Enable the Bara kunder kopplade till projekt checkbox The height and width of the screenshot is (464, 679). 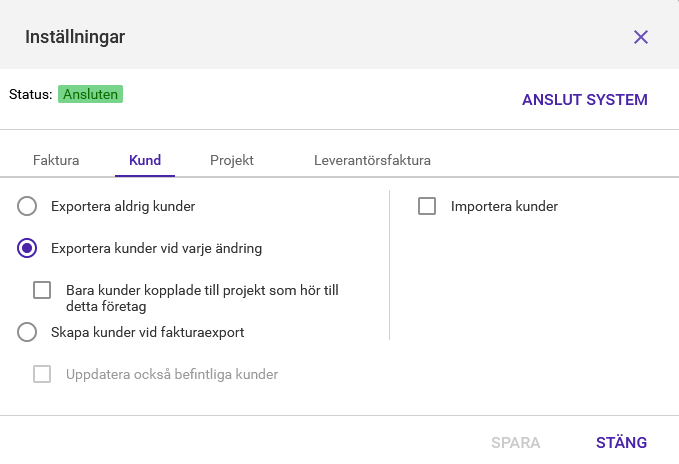(42, 290)
